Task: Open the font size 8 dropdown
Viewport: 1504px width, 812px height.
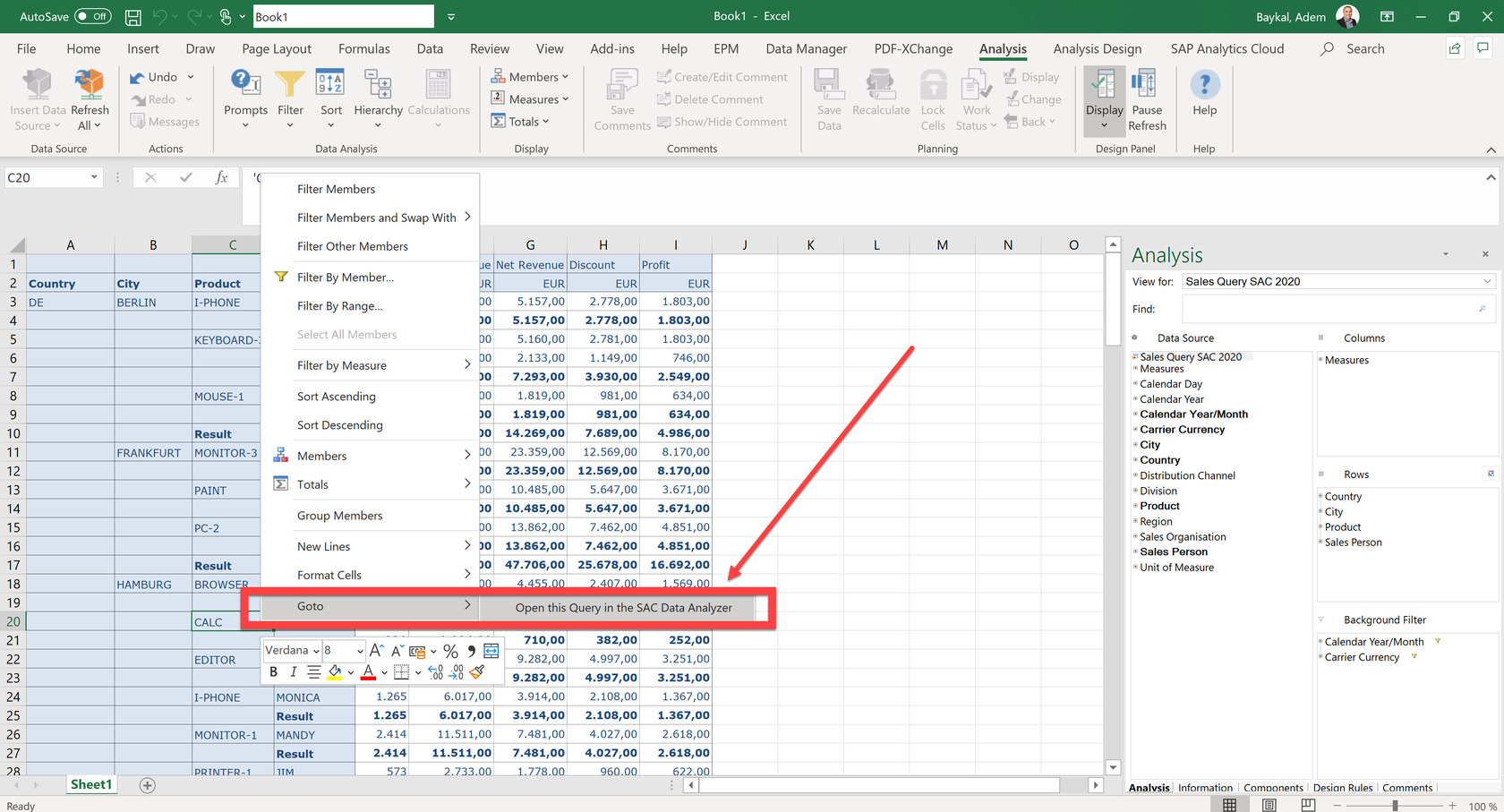Action: point(360,651)
